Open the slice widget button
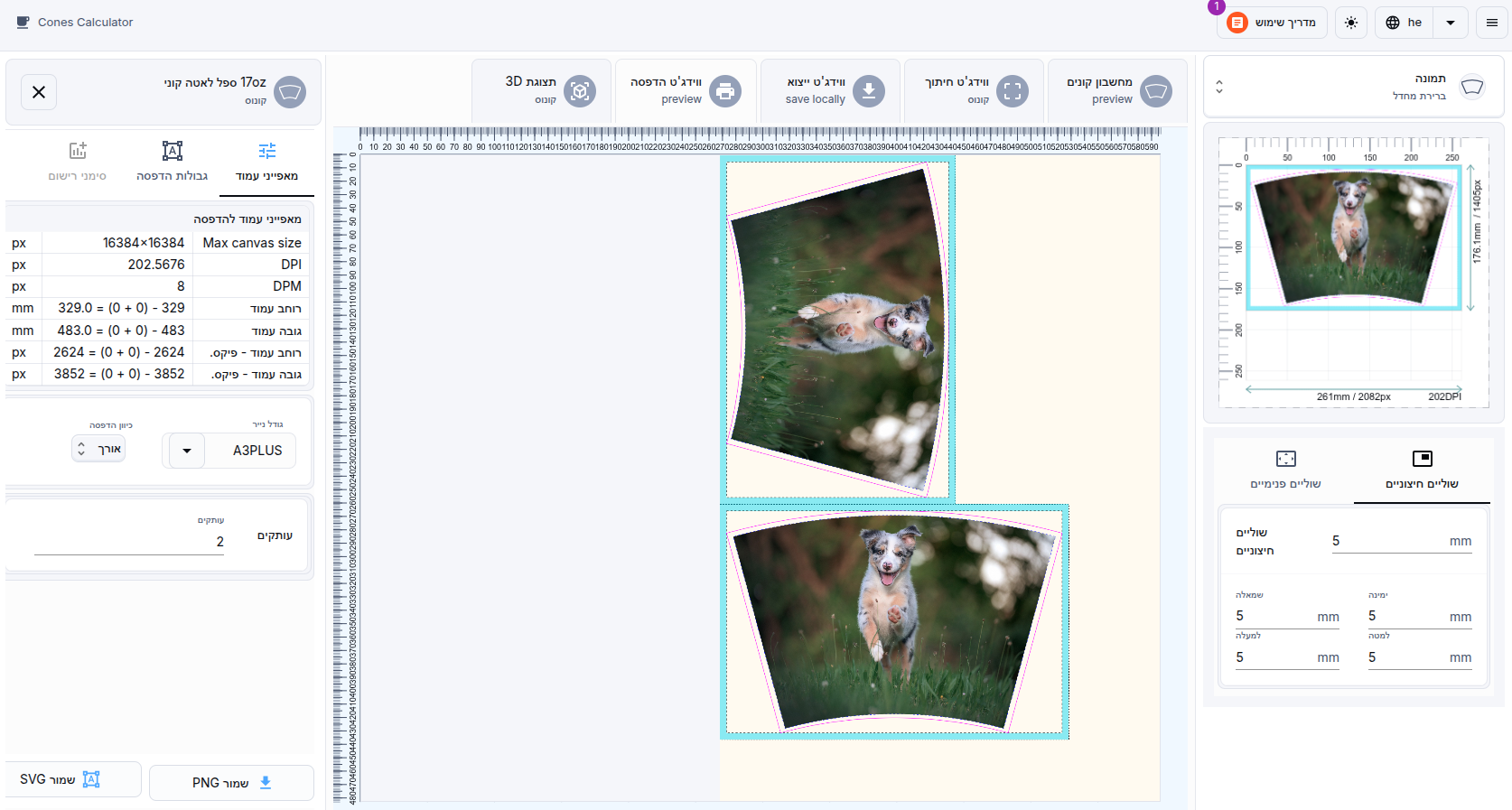Screen dimensions: 1512x810 pos(974,90)
